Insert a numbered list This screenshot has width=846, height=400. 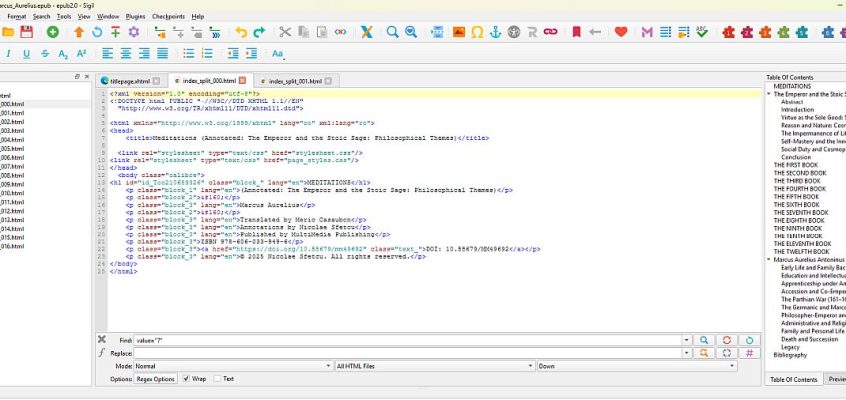(207, 53)
